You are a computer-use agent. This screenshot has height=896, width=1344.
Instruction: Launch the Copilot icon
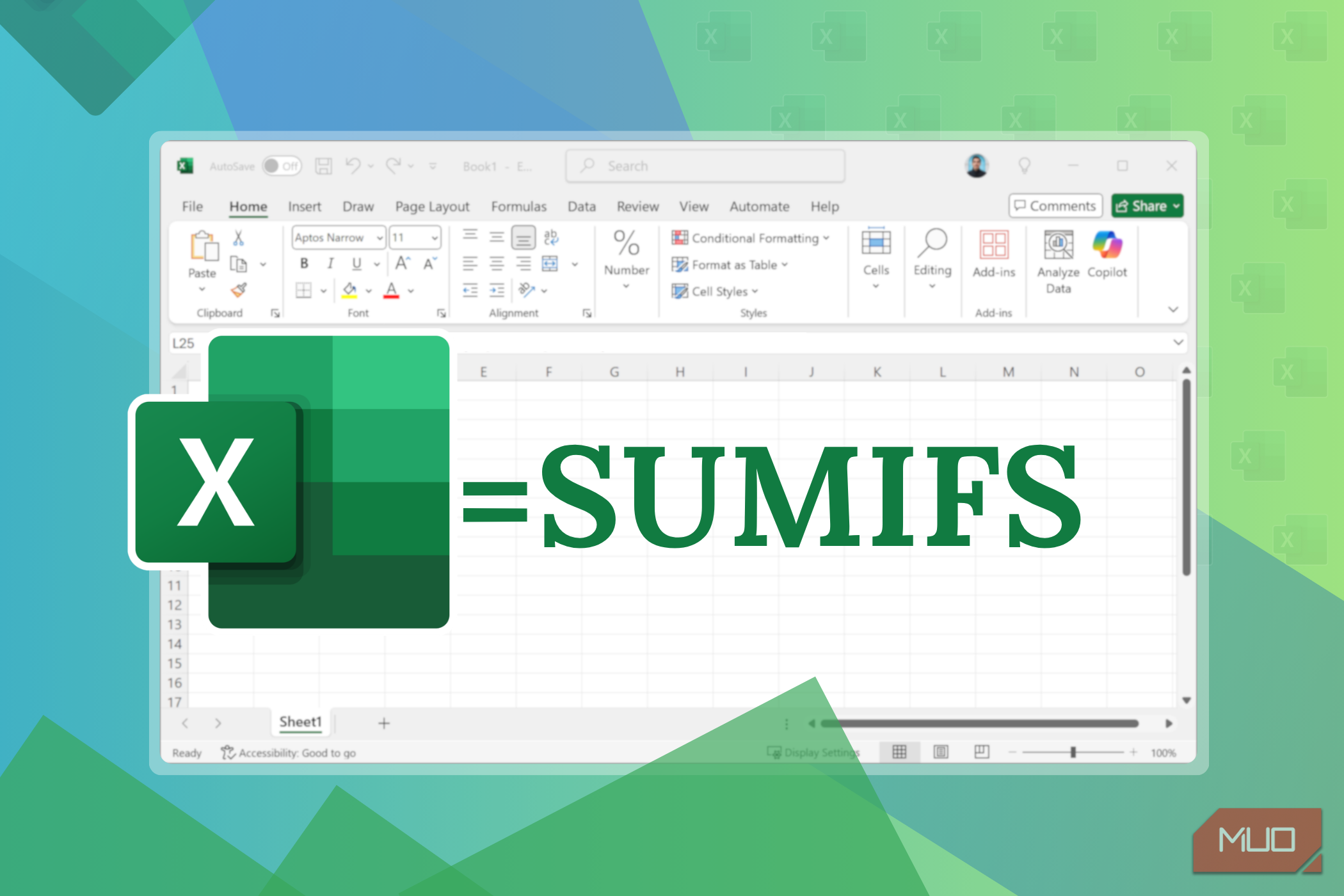pos(1107,244)
